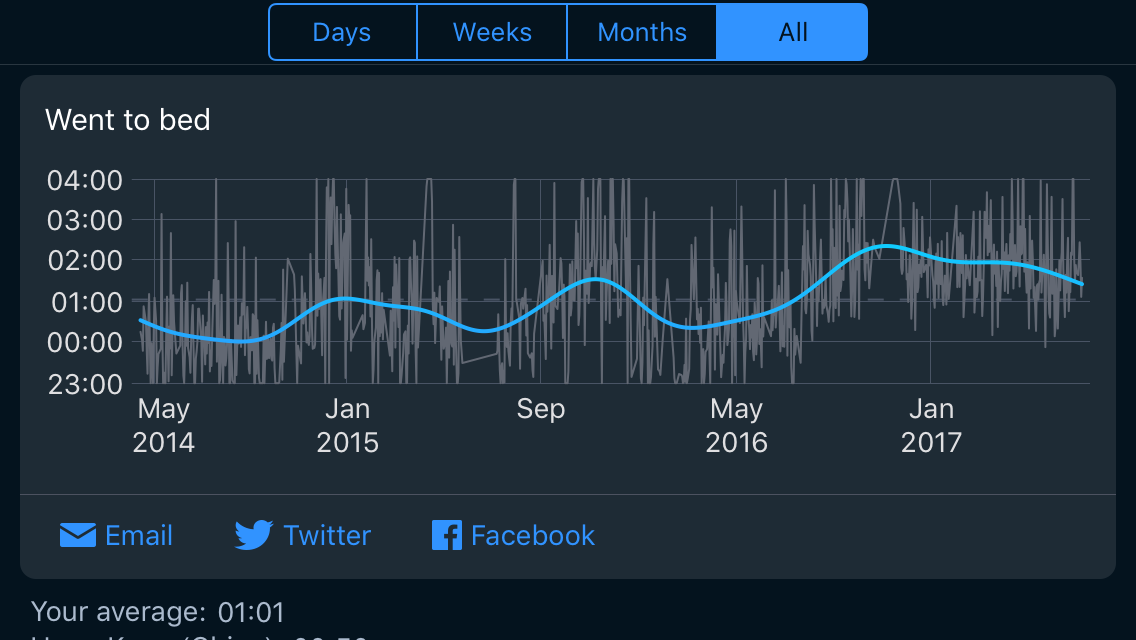
Task: Open the Months view tab
Action: coord(642,32)
